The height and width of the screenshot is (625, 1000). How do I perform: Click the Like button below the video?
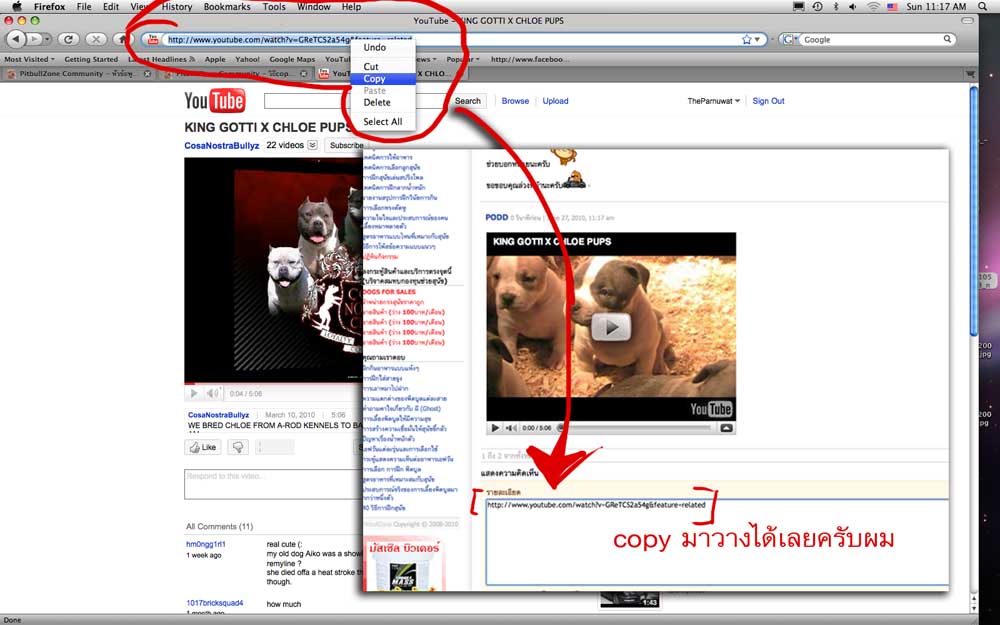pos(203,447)
